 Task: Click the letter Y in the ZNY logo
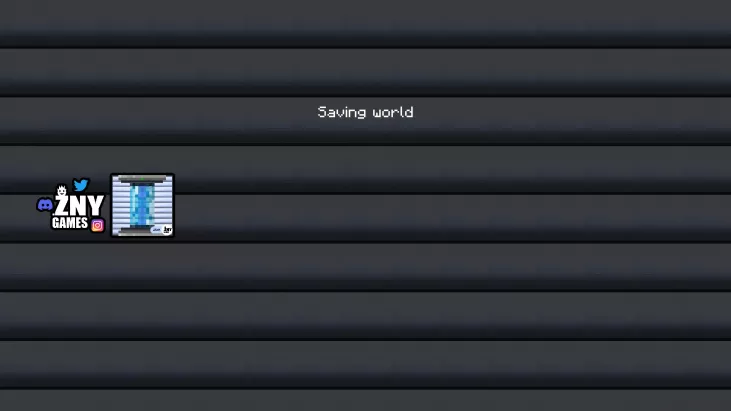point(96,206)
